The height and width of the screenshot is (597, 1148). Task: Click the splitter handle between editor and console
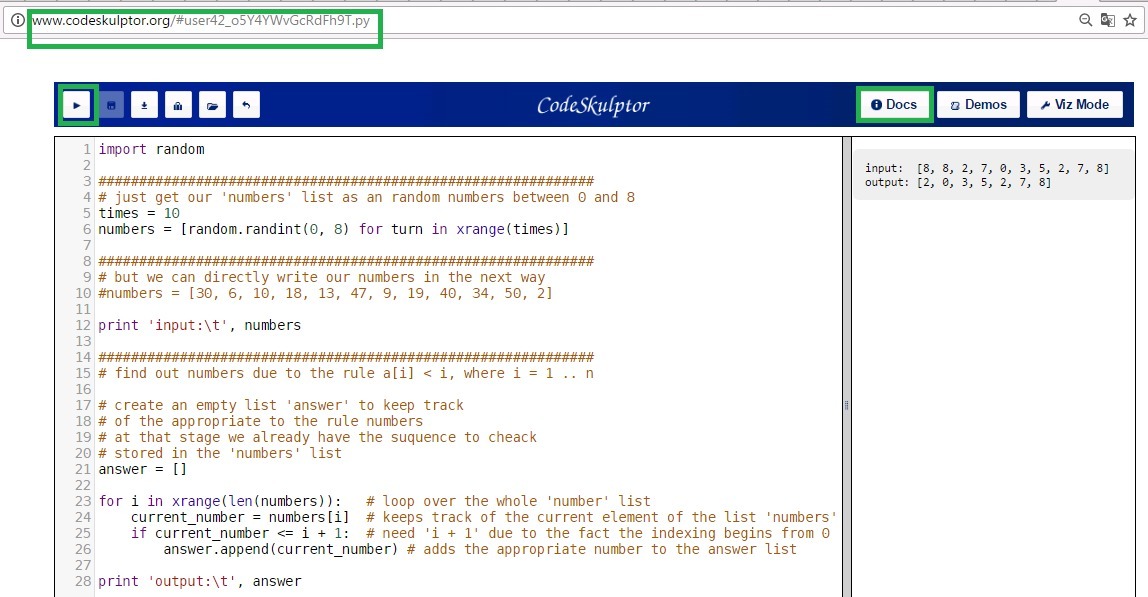click(847, 405)
